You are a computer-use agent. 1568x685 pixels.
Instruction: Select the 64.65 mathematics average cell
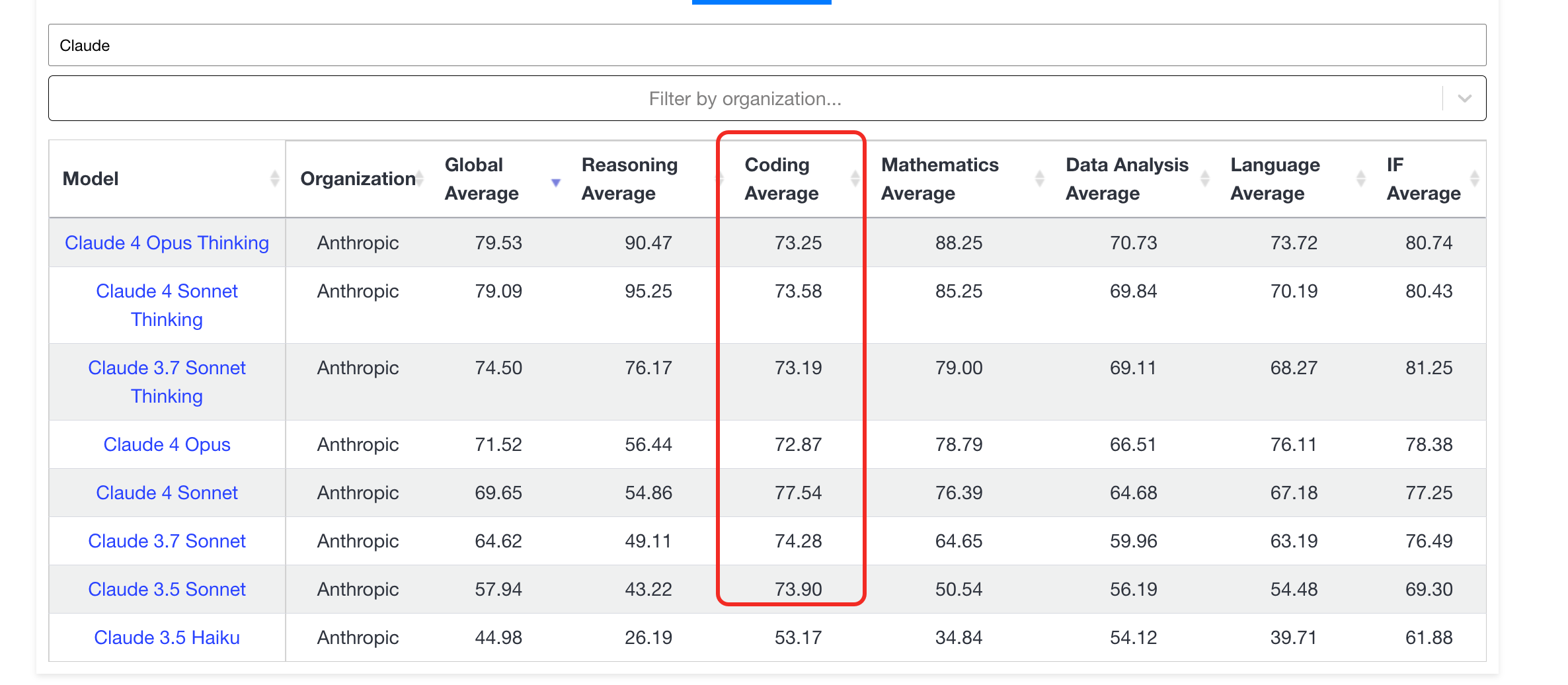(959, 541)
